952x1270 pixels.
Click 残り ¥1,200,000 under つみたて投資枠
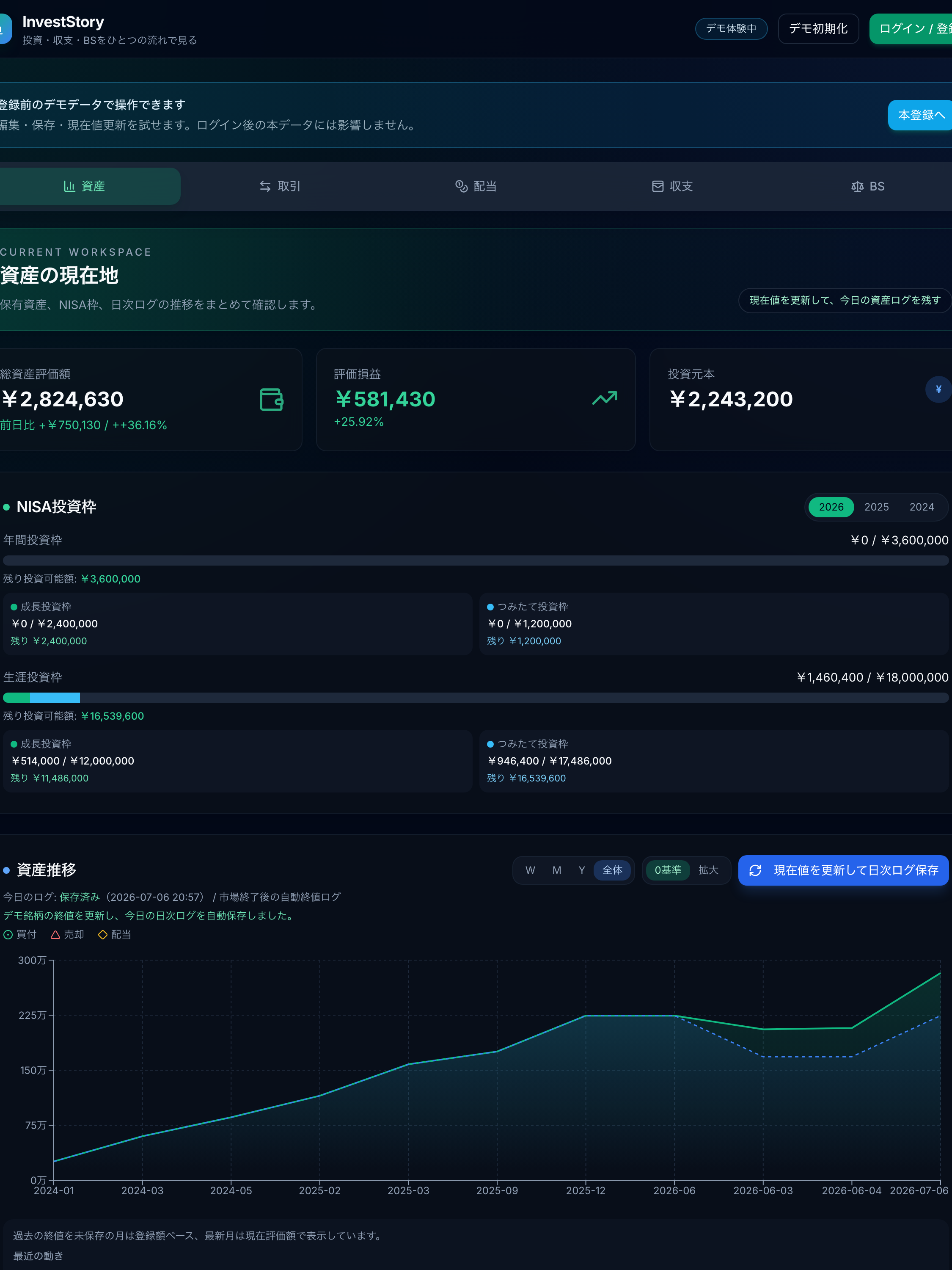point(524,641)
